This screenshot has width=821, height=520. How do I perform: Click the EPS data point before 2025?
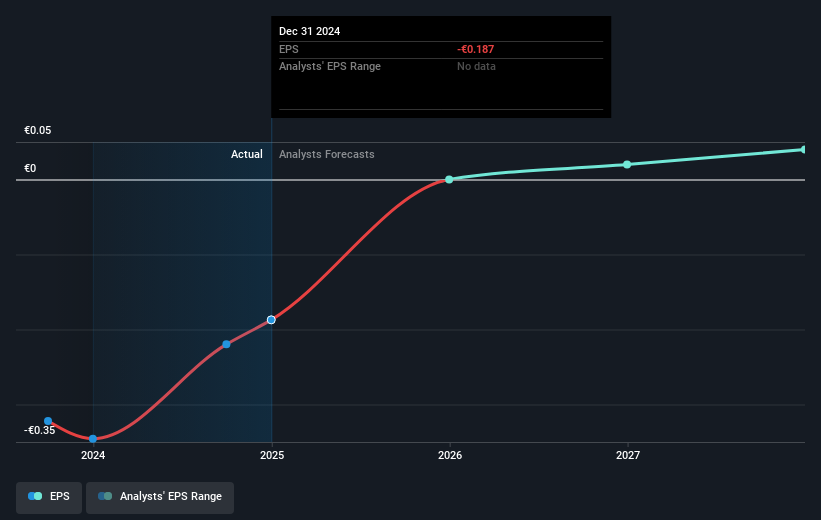(226, 344)
